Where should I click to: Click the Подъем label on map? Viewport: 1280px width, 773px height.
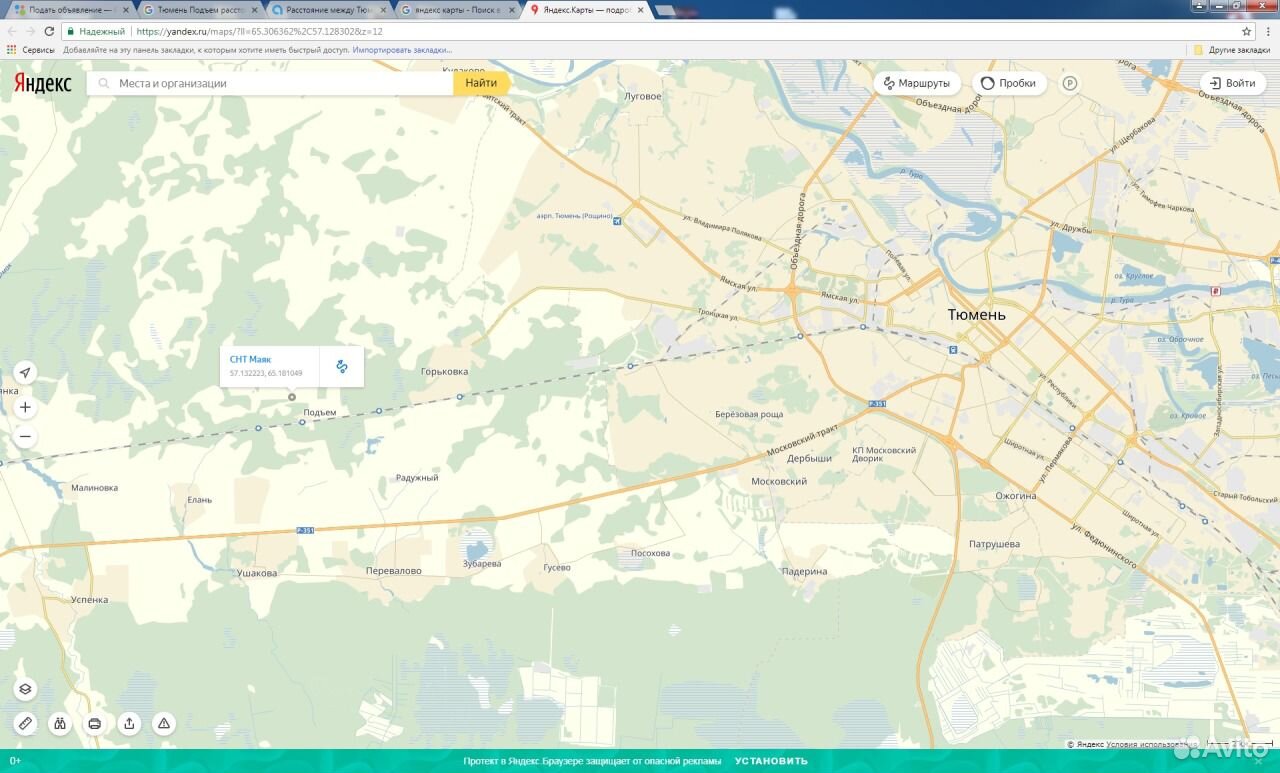point(320,412)
